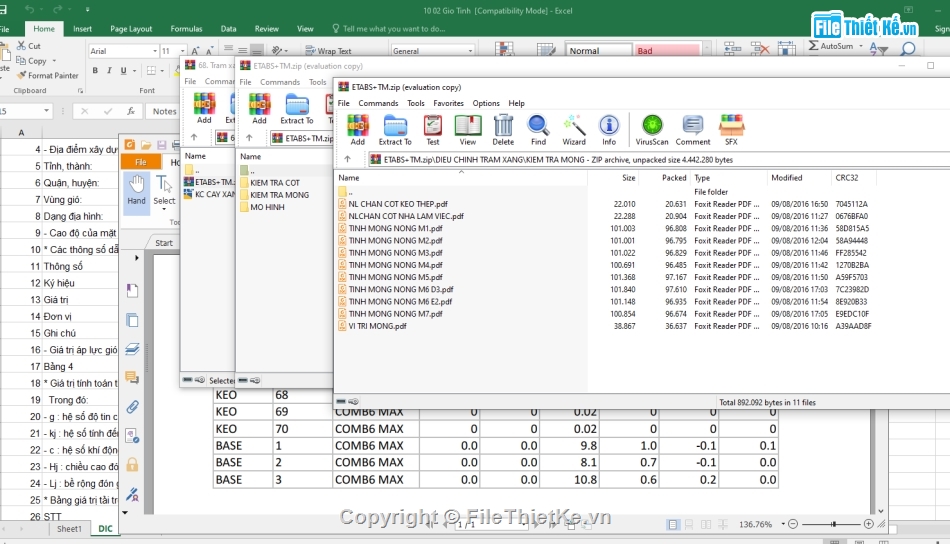Click the WinRAR archive path address bar
This screenshot has width=950, height=544.
pyautogui.click(x=658, y=159)
